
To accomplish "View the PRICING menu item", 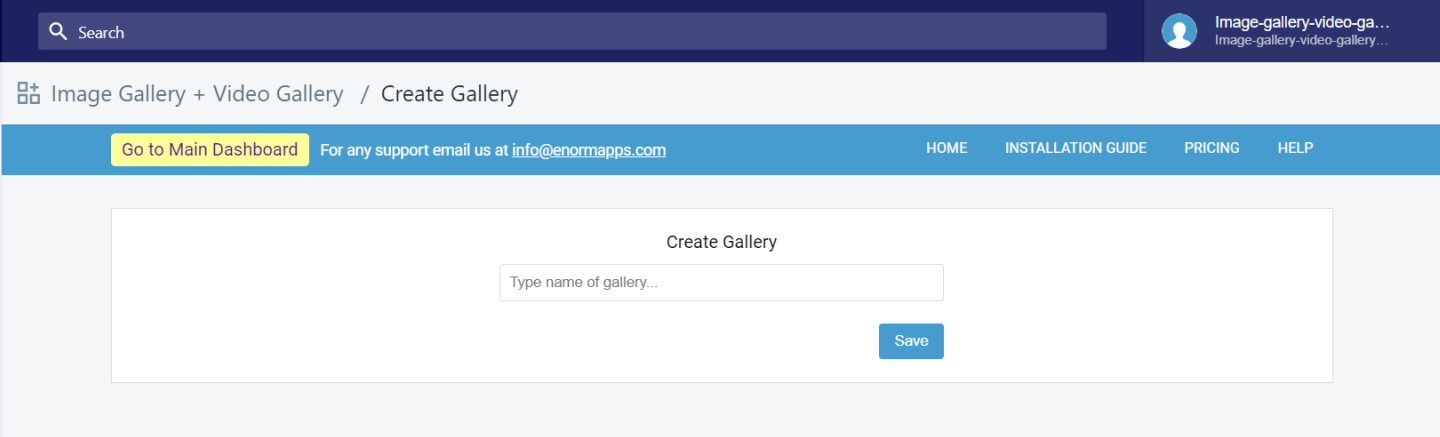I will click(1211, 148).
